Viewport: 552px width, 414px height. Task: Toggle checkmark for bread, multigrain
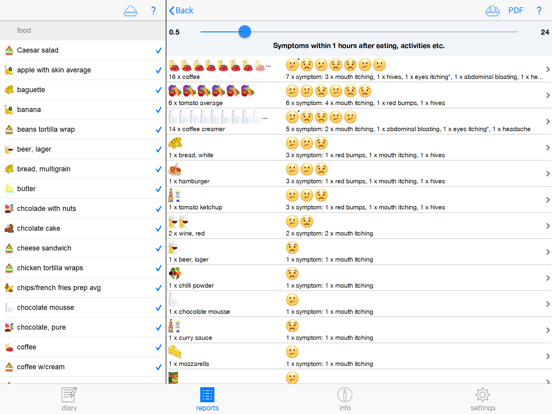click(x=159, y=169)
